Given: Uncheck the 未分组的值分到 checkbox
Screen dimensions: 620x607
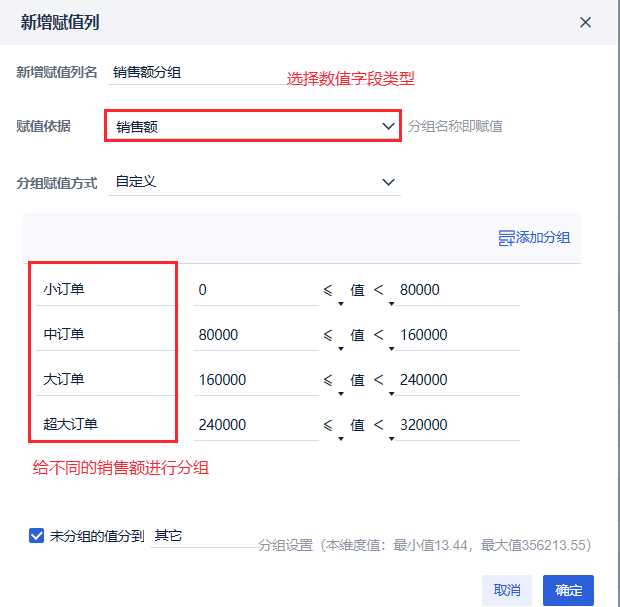Looking at the screenshot, I should (x=36, y=536).
